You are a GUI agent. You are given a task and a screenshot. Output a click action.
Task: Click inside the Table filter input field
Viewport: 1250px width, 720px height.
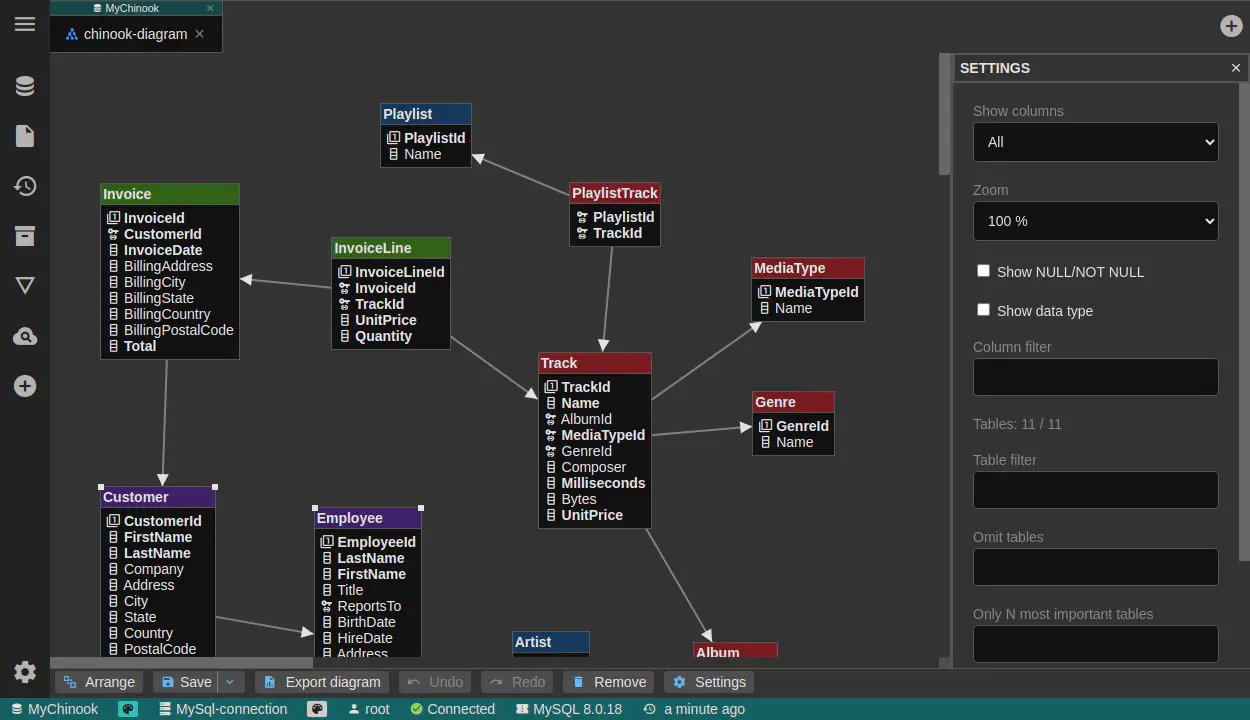pyautogui.click(x=1095, y=489)
